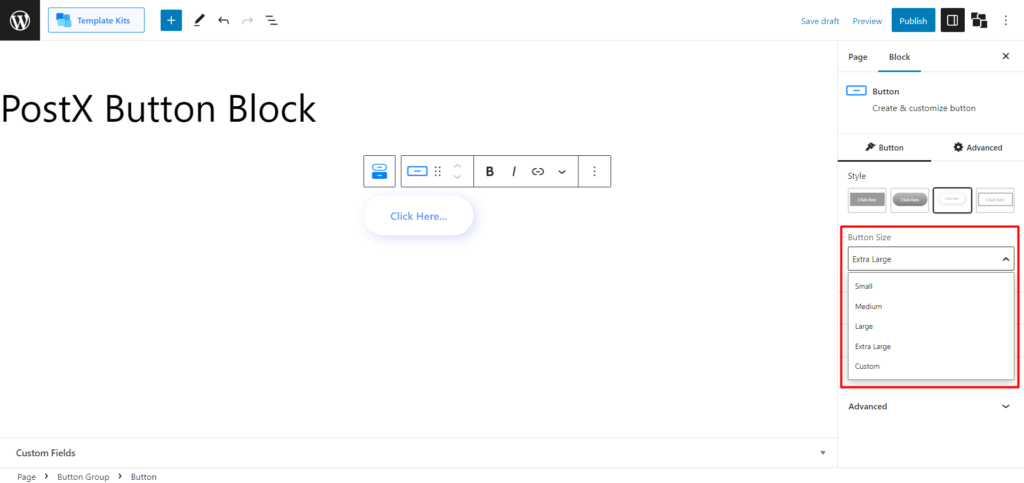Screen dimensions: 1024x483
Task: Choose the second rounded button style
Action: pos(910,200)
